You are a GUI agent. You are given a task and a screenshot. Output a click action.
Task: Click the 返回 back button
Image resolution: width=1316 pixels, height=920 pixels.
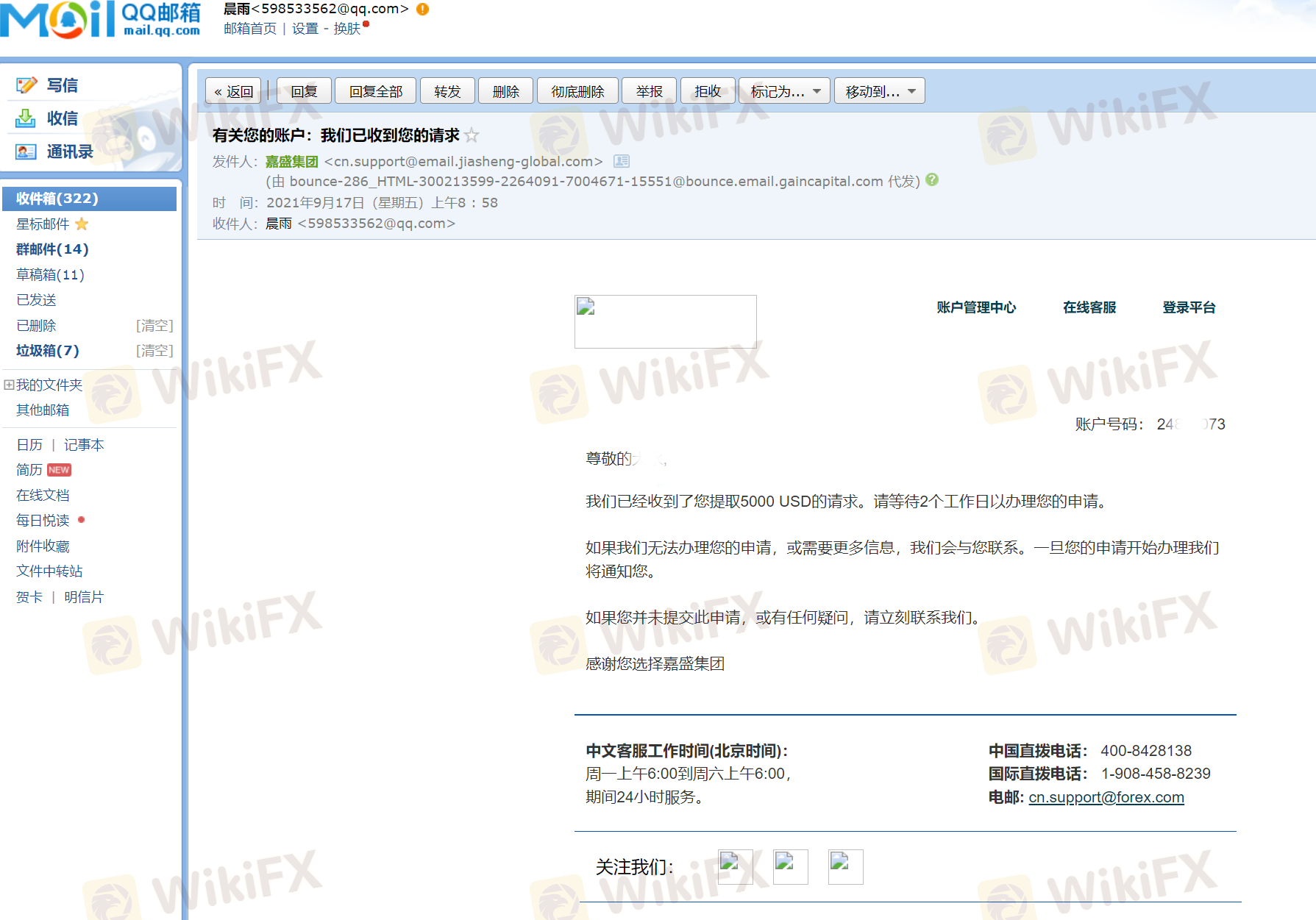(233, 91)
